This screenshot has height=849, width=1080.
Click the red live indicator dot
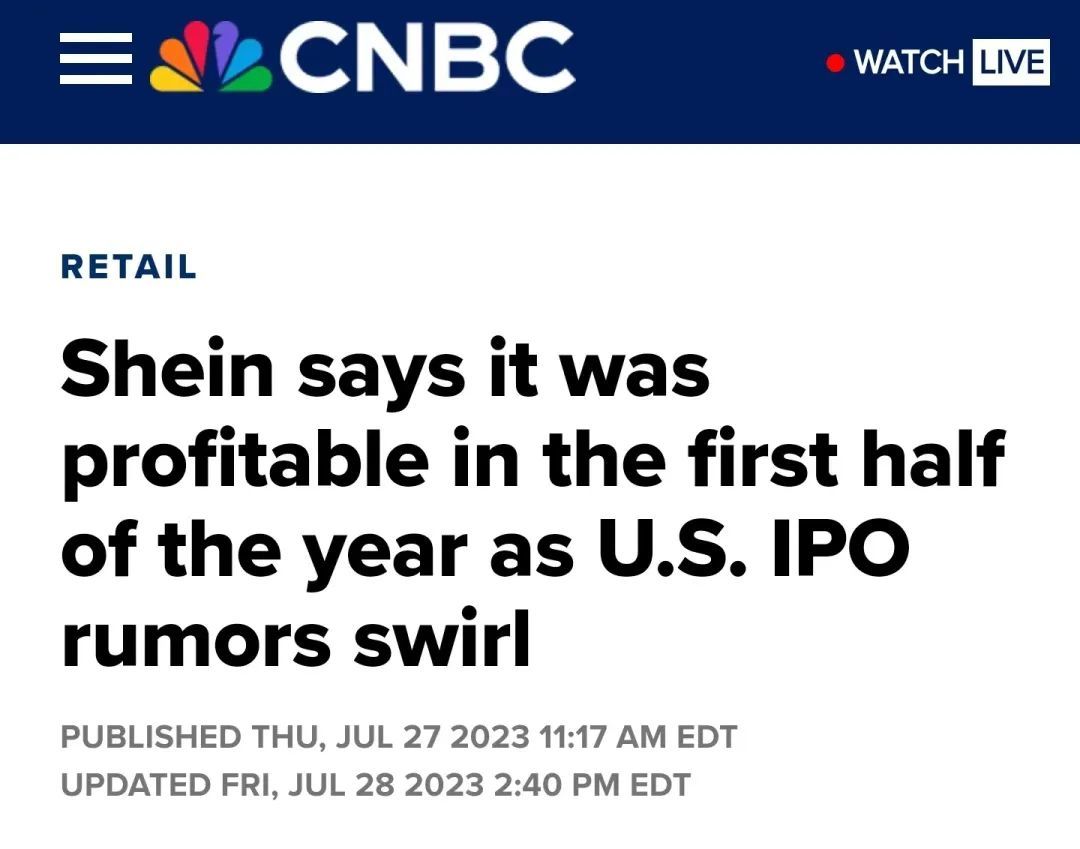pyautogui.click(x=835, y=63)
